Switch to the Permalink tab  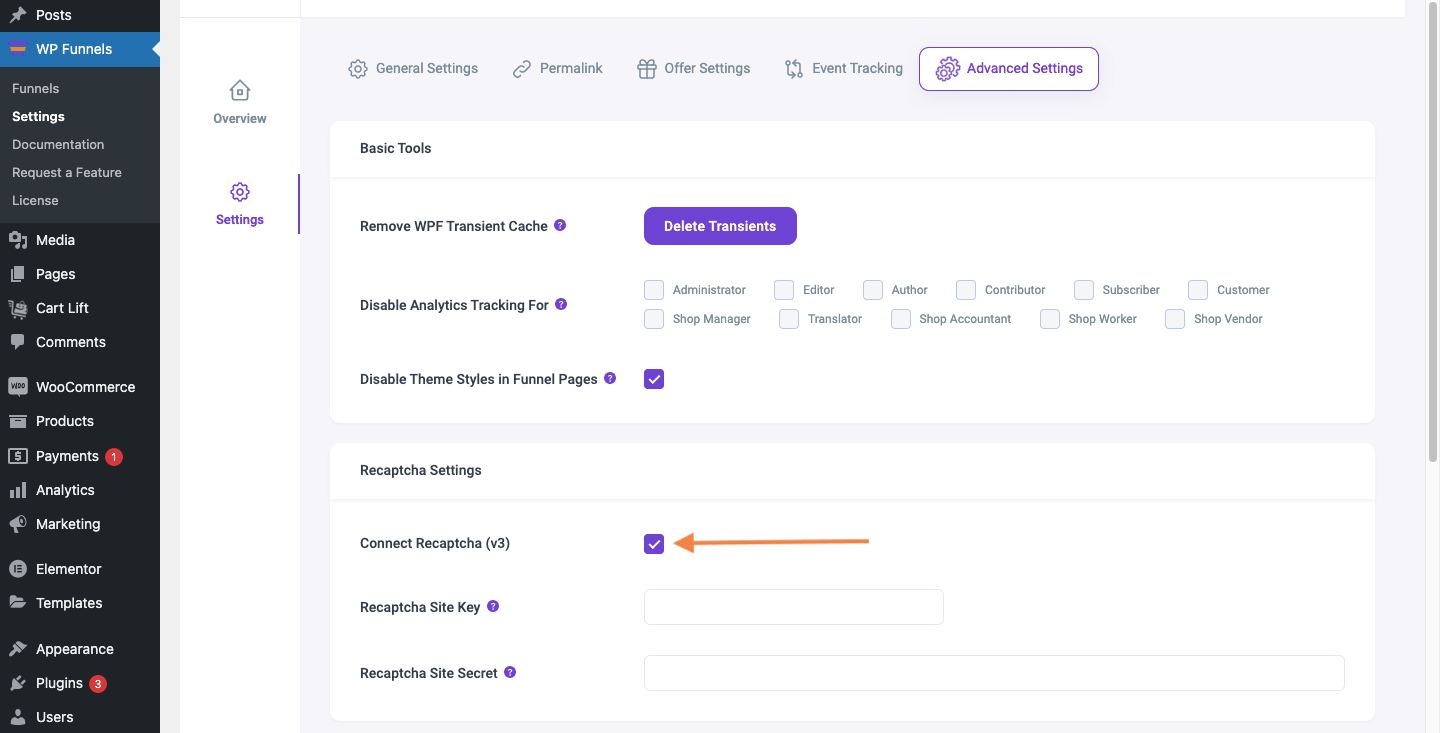tap(557, 69)
